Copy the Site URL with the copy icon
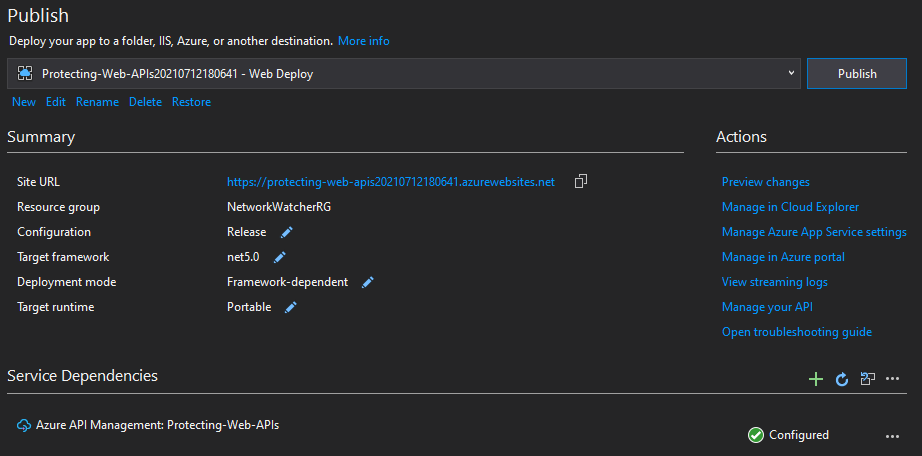The image size is (922, 456). pos(581,181)
